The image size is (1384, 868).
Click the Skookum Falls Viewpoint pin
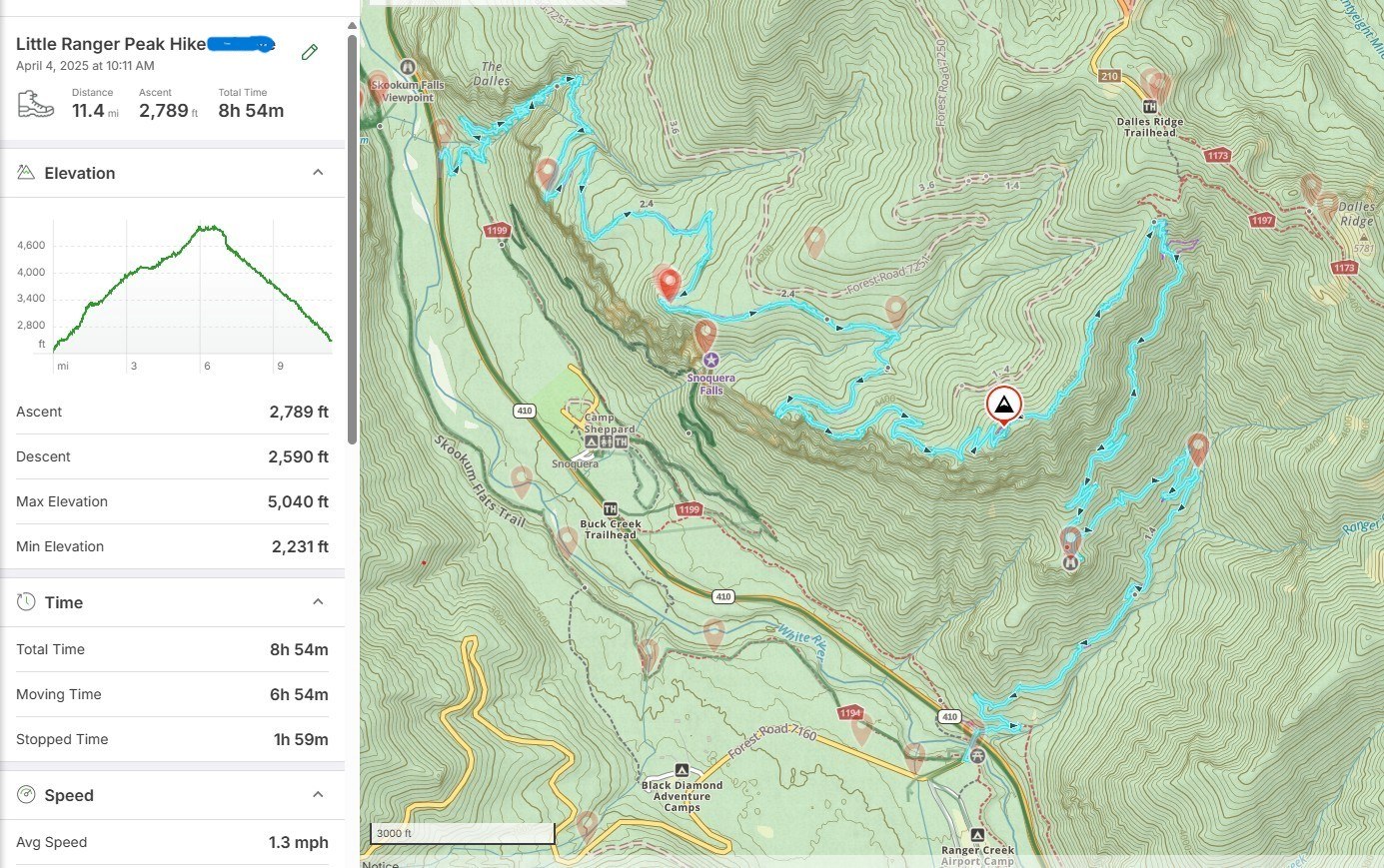coord(379,84)
